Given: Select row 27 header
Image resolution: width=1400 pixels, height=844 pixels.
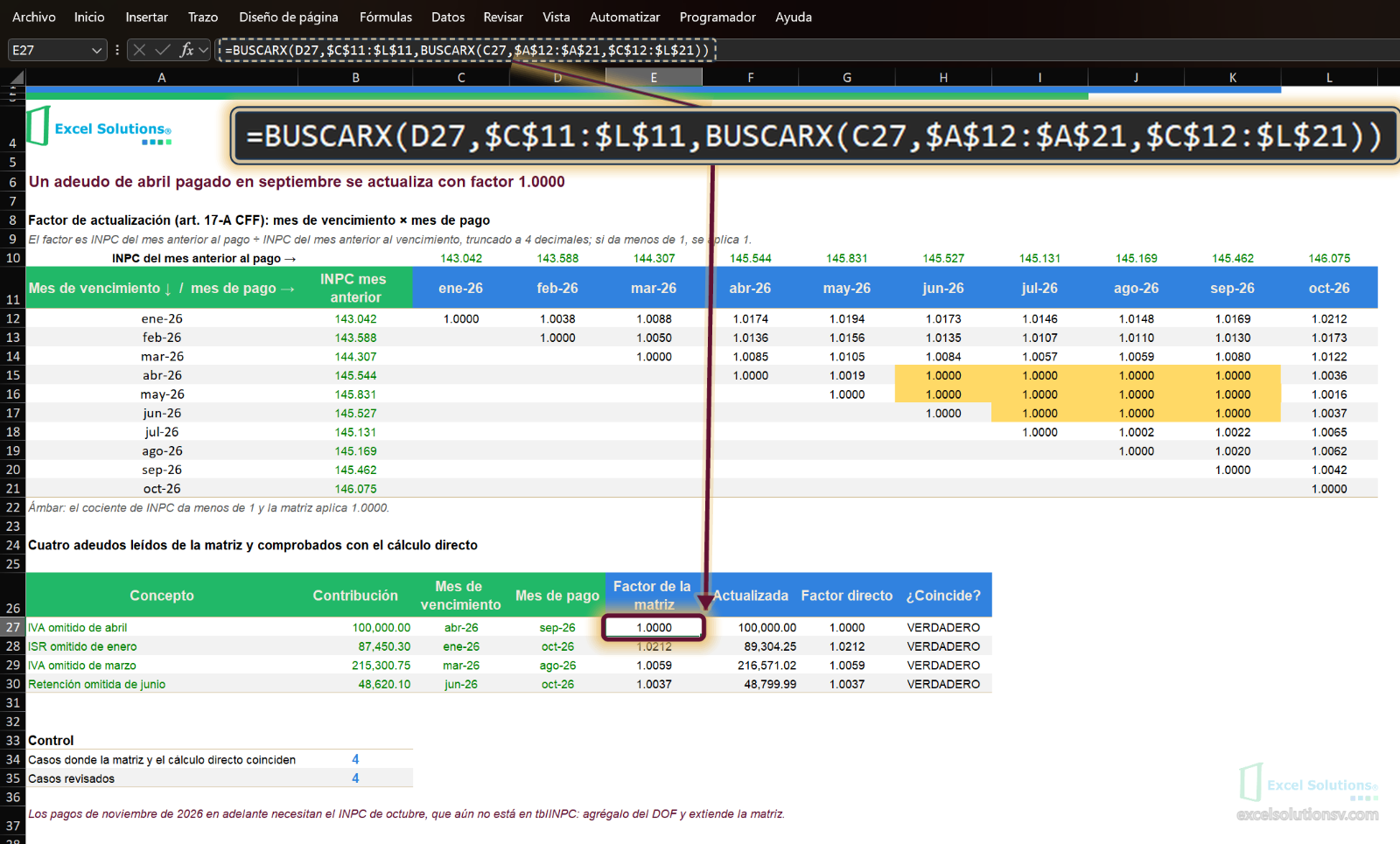Looking at the screenshot, I should pos(13,627).
